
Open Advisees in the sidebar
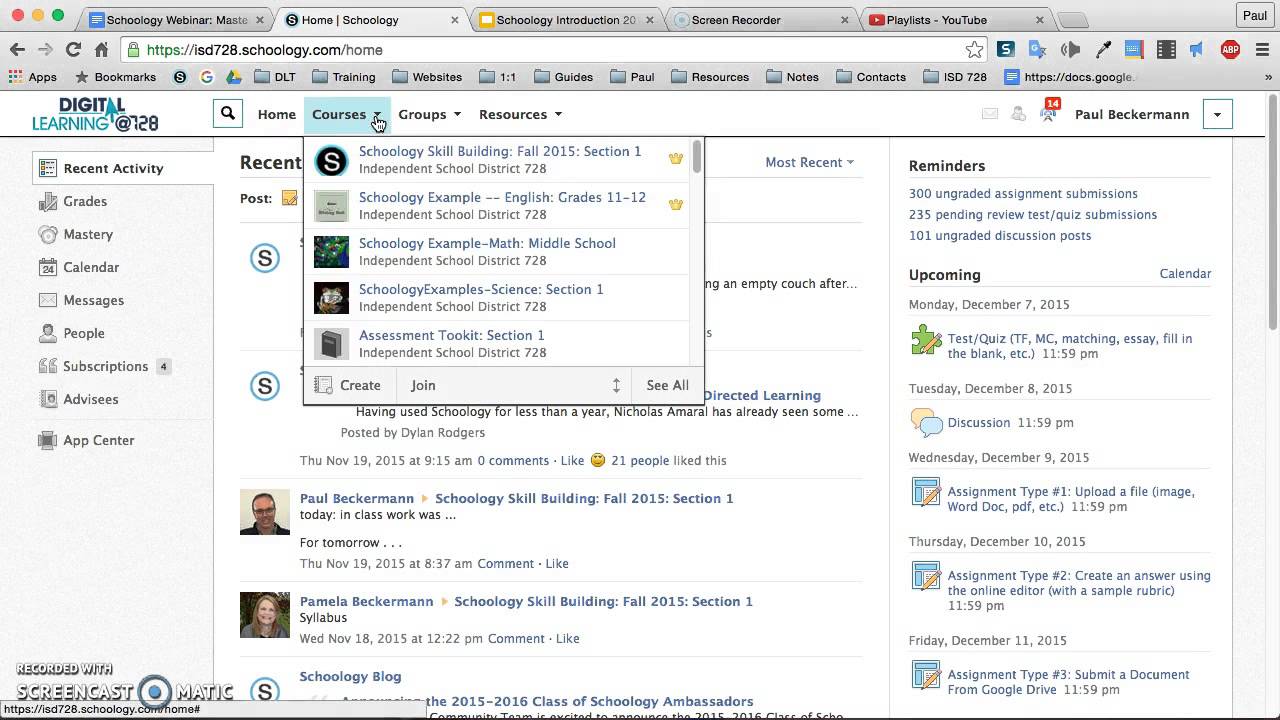(x=90, y=399)
